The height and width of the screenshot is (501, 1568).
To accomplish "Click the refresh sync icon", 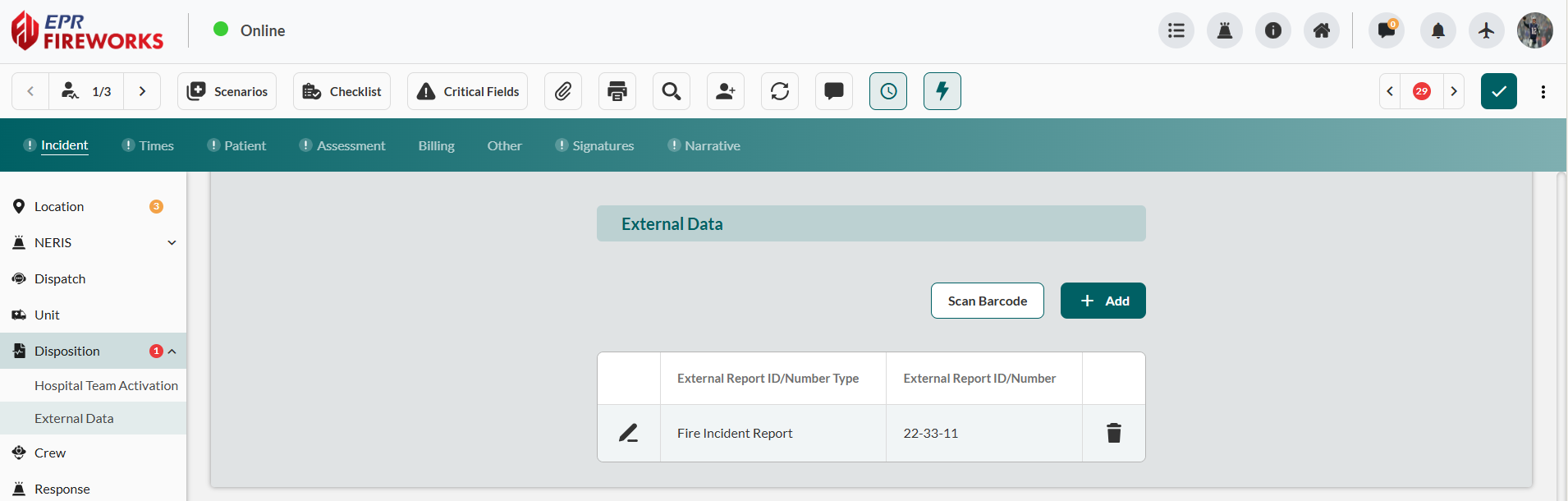I will coord(780,91).
